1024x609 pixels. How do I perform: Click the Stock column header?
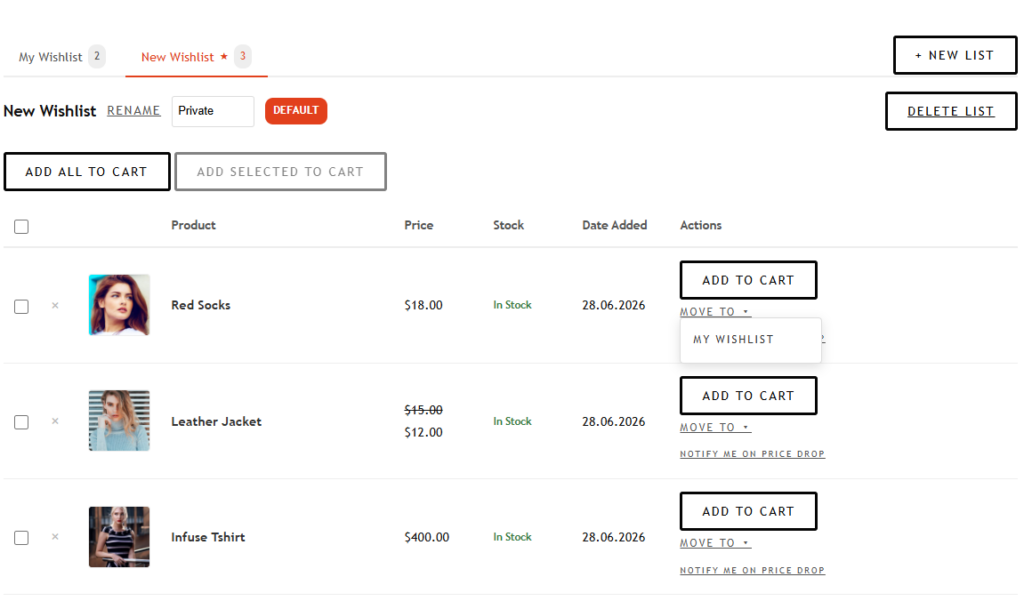[509, 225]
